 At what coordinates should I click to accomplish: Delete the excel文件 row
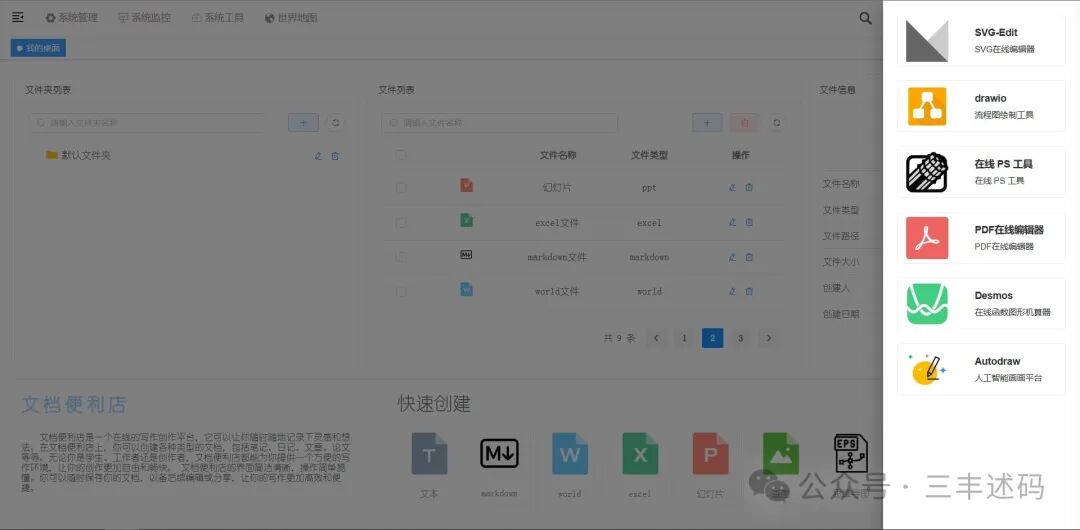[x=749, y=223]
